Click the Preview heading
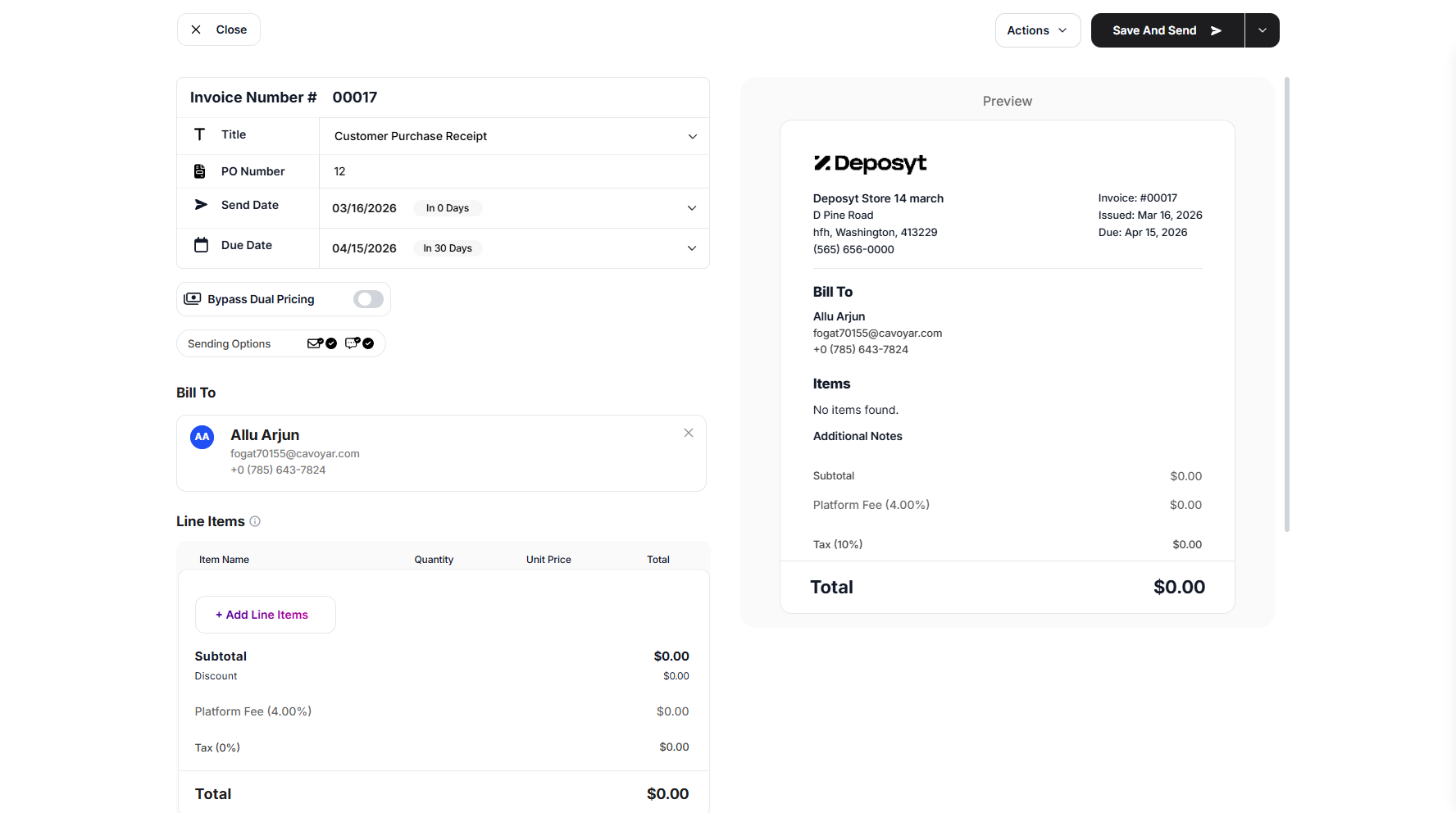Screen dimensions: 1456x813 tap(1008, 101)
